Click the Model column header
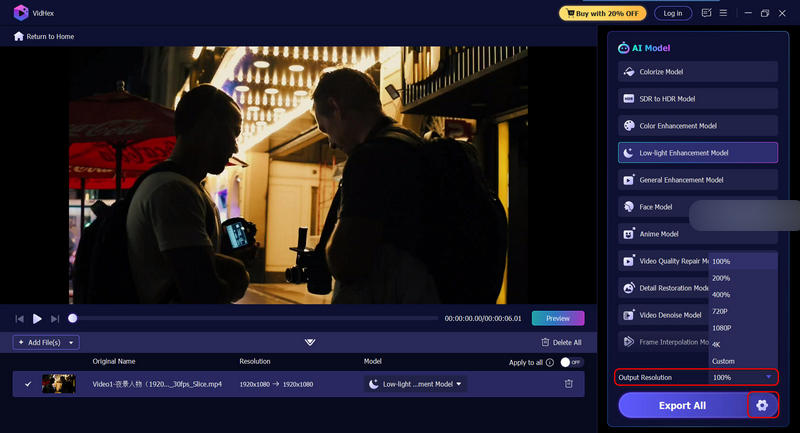The width and height of the screenshot is (800, 433). point(372,361)
